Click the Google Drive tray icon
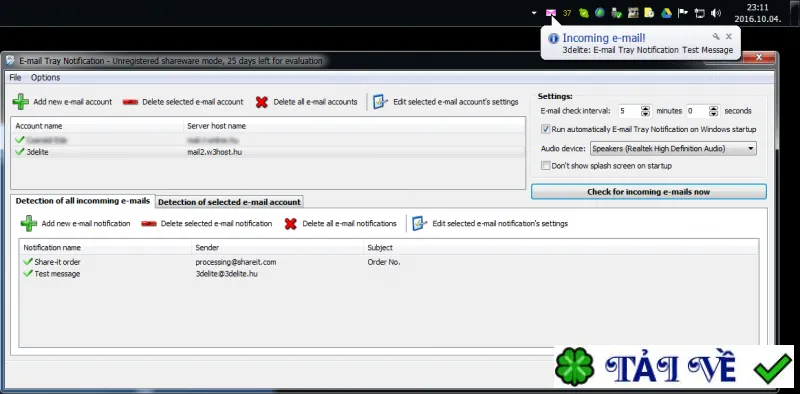Image resolution: width=800 pixels, height=394 pixels. [666, 13]
